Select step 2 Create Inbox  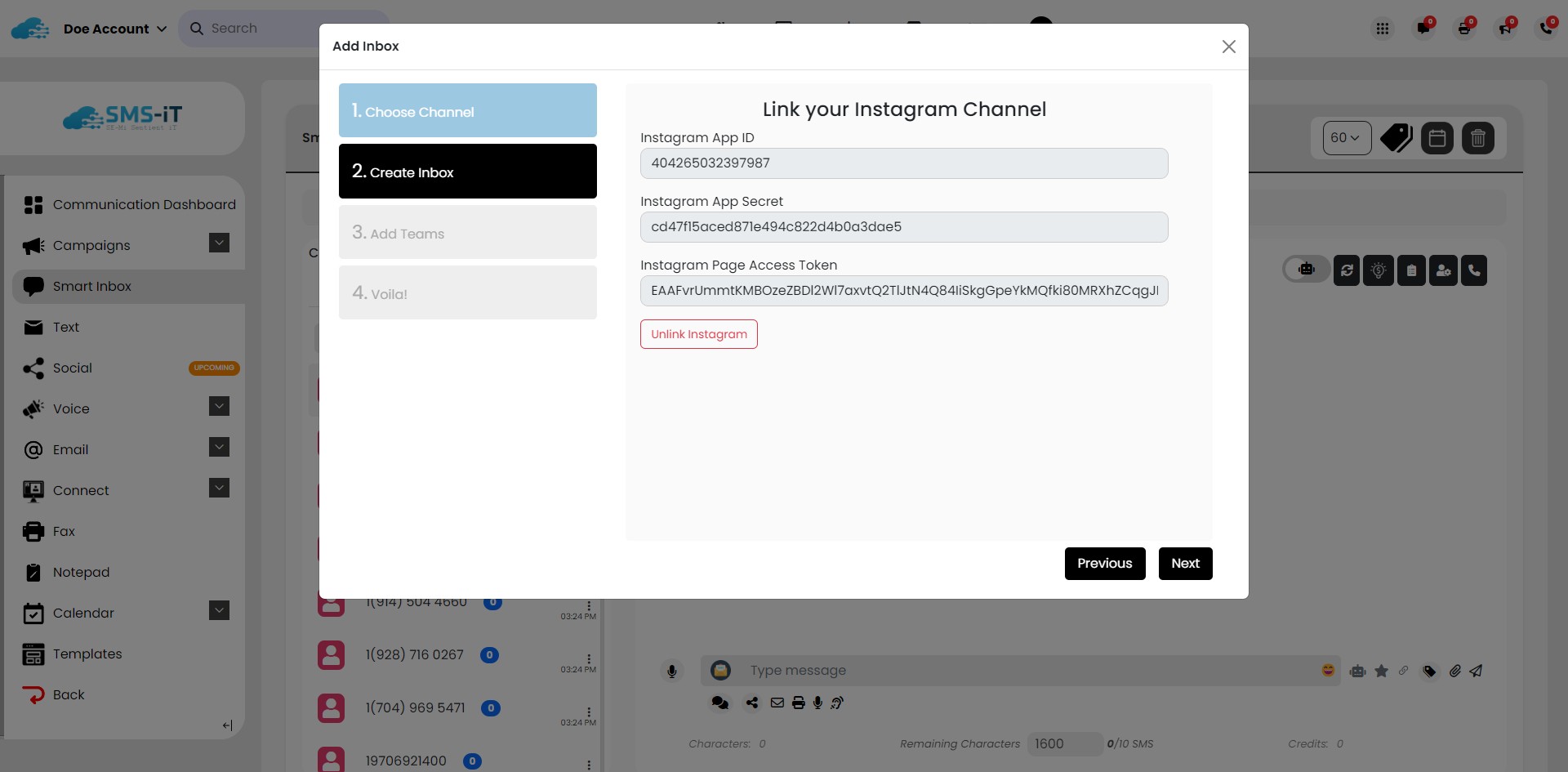468,172
